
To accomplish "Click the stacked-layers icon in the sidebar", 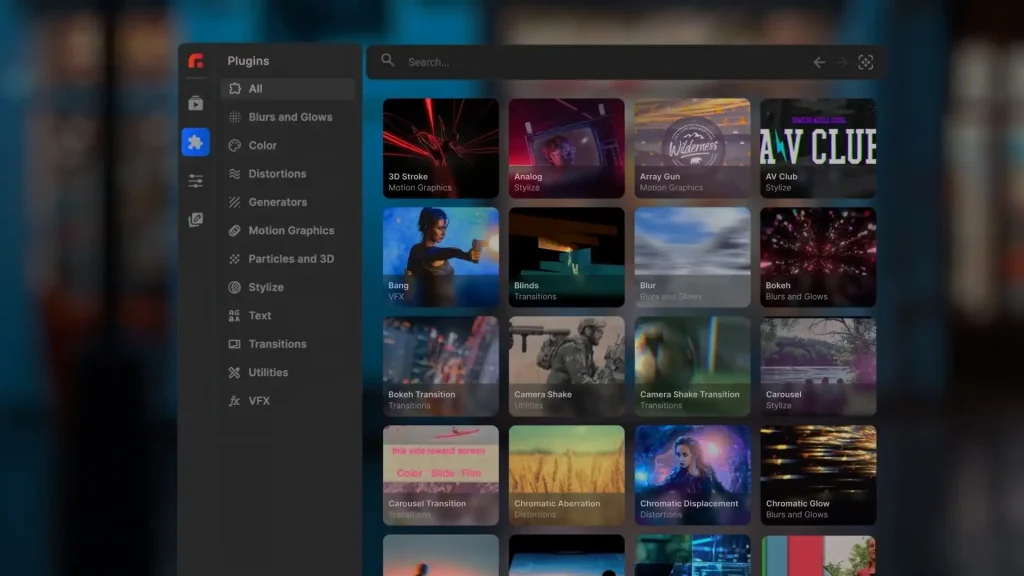I will click(196, 220).
